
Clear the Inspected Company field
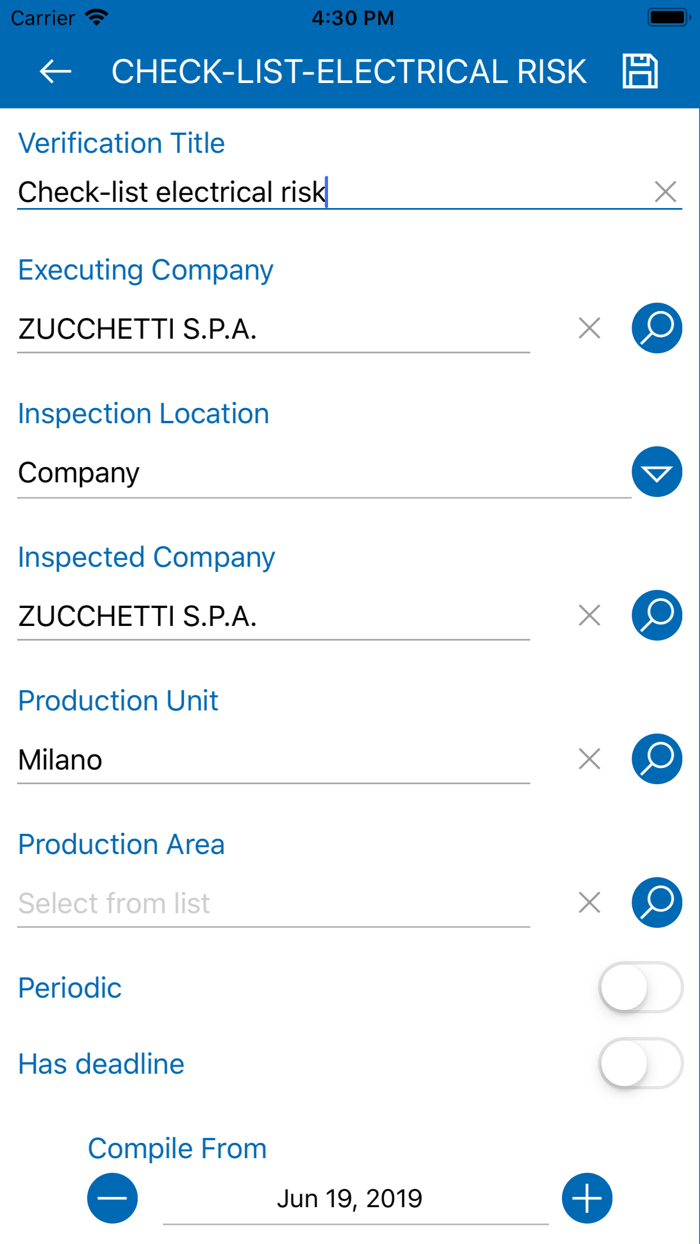pos(589,616)
